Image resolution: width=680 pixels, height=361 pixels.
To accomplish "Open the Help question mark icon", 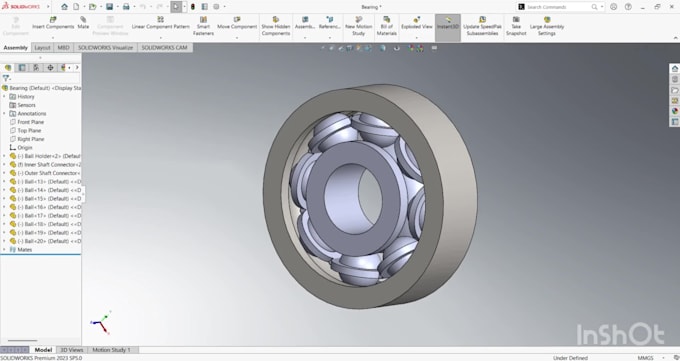I will click(628, 7).
